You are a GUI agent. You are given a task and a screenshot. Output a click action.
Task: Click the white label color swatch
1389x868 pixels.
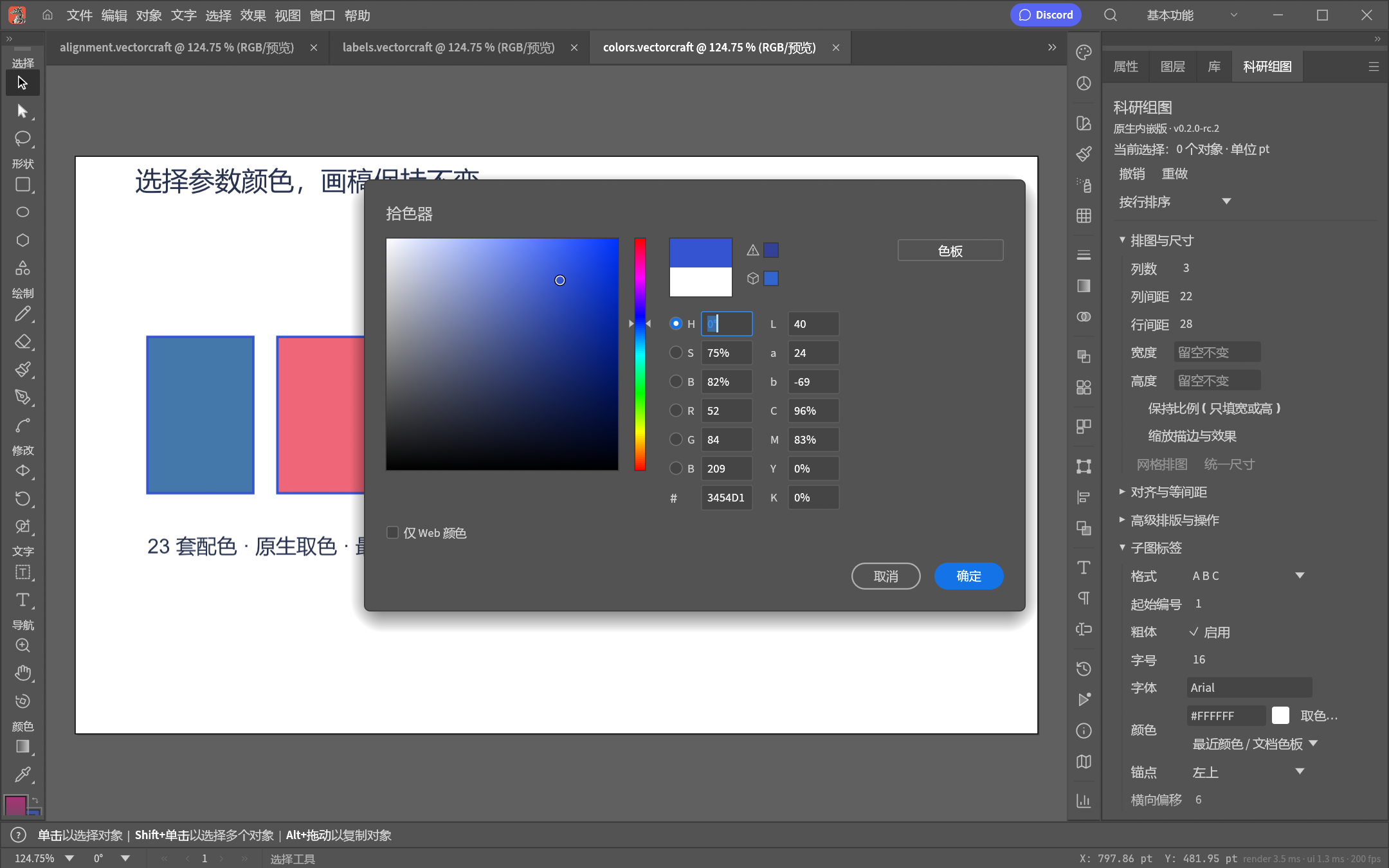click(x=1281, y=716)
